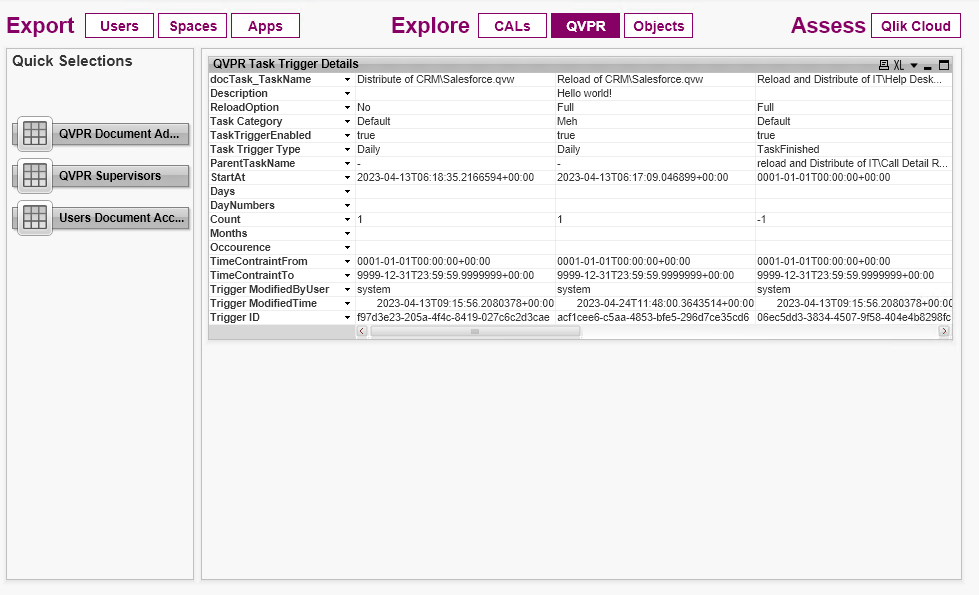Switch to the CALs tab

point(511,25)
